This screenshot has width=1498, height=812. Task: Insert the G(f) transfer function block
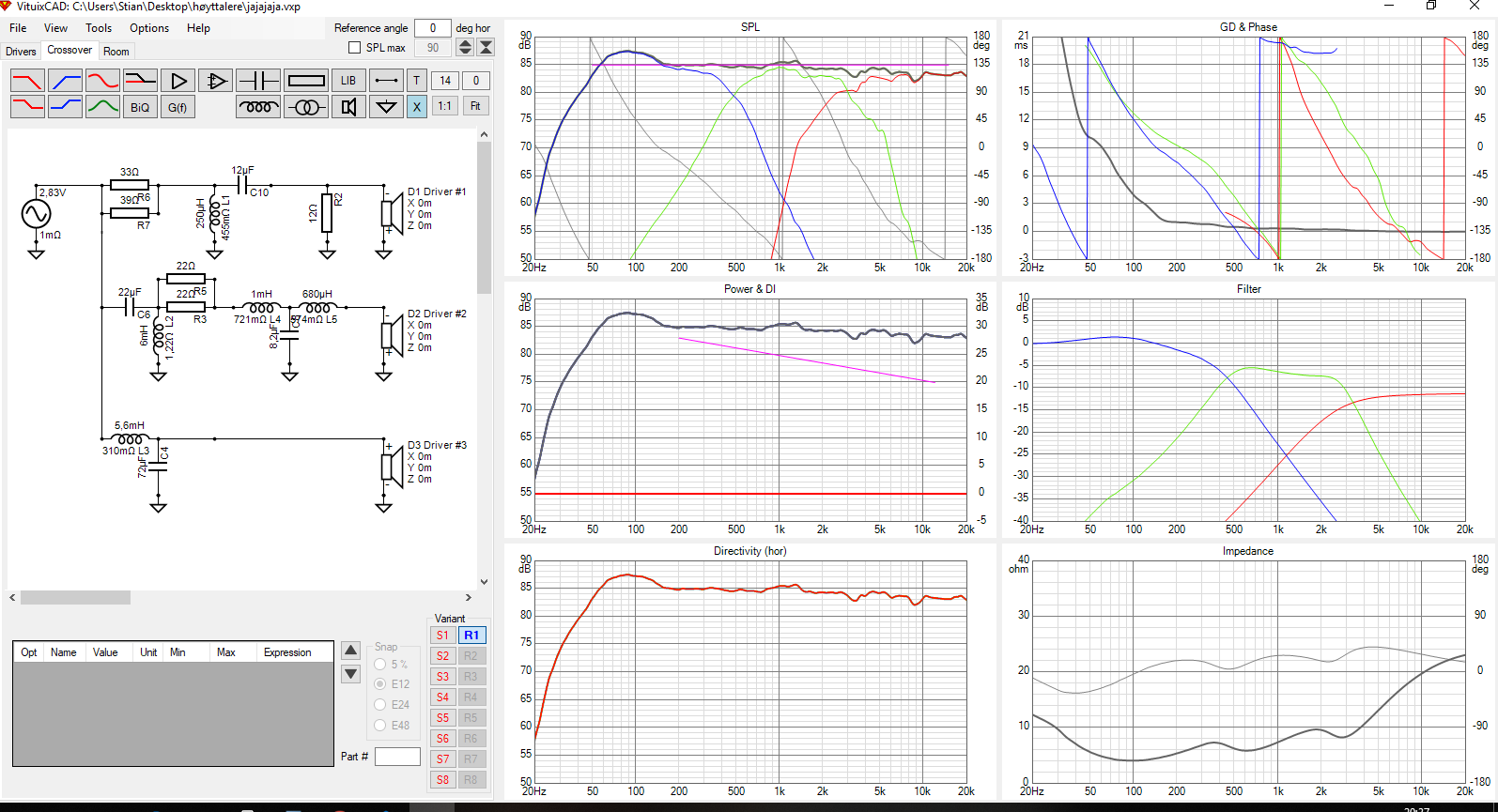coord(178,107)
